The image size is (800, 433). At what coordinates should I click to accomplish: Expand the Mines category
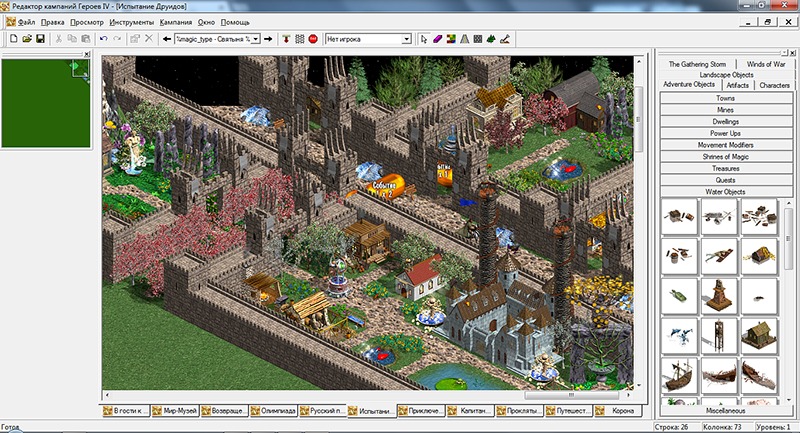point(726,110)
